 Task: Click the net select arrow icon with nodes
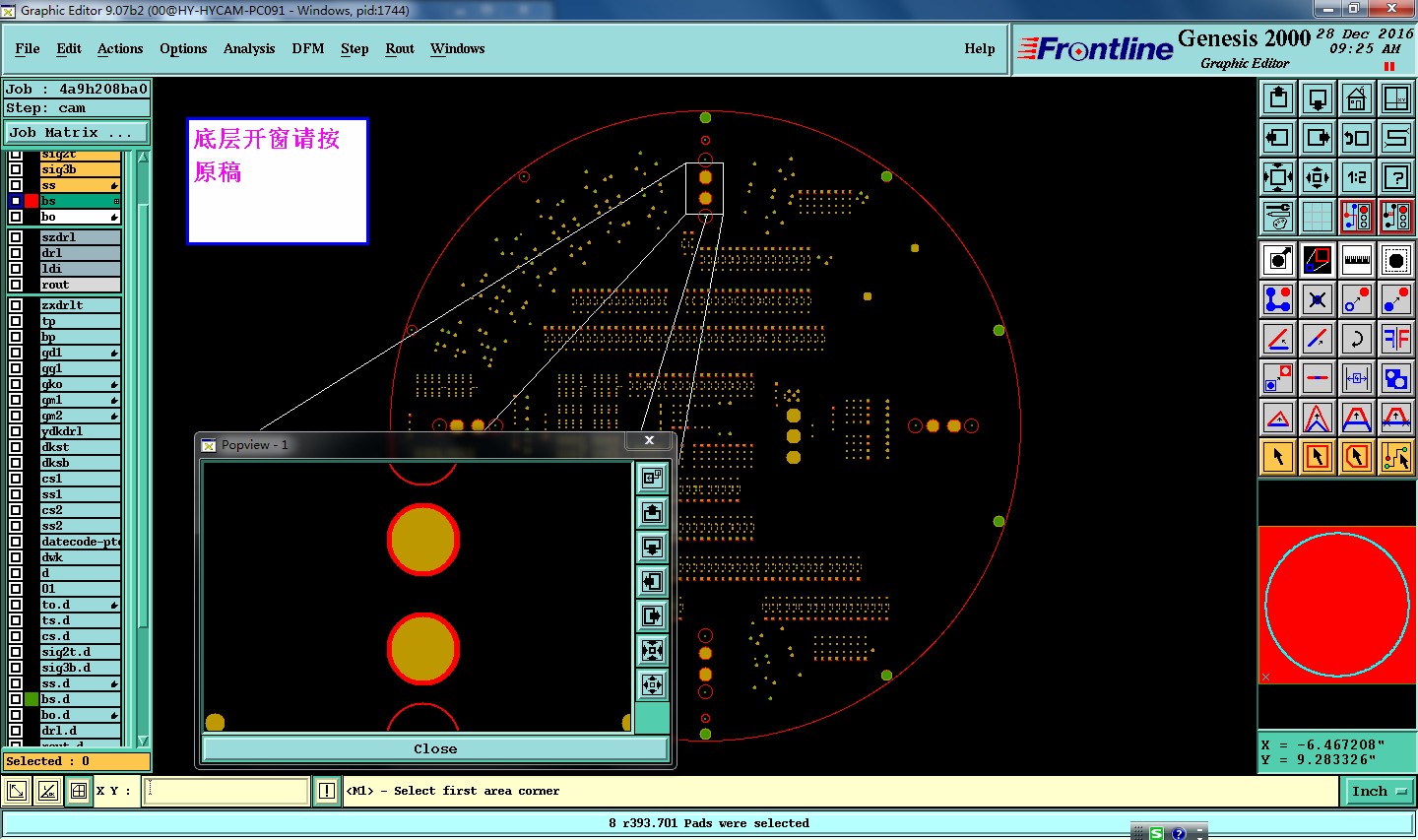click(1396, 457)
